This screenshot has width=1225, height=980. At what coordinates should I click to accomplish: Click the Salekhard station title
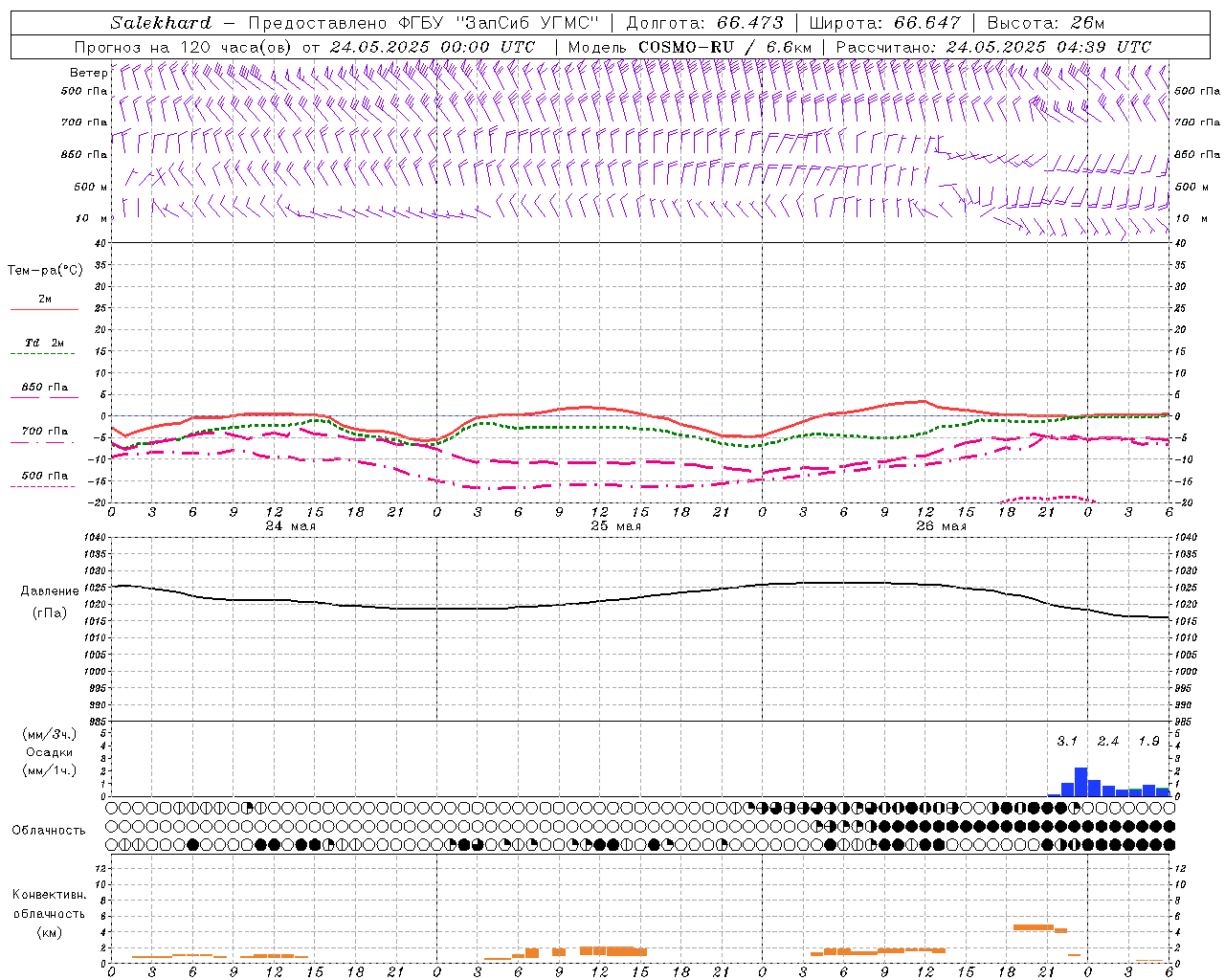pyautogui.click(x=161, y=23)
